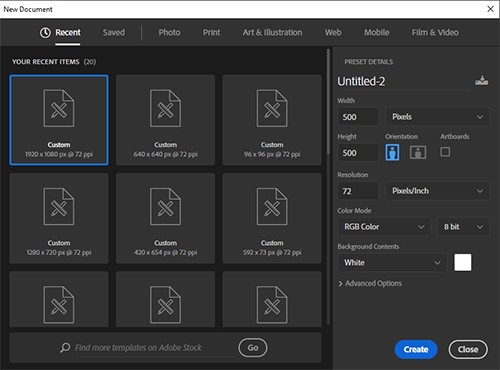This screenshot has width=500, height=370.
Task: Close the New Document dialog with X
Action: pyautogui.click(x=490, y=9)
